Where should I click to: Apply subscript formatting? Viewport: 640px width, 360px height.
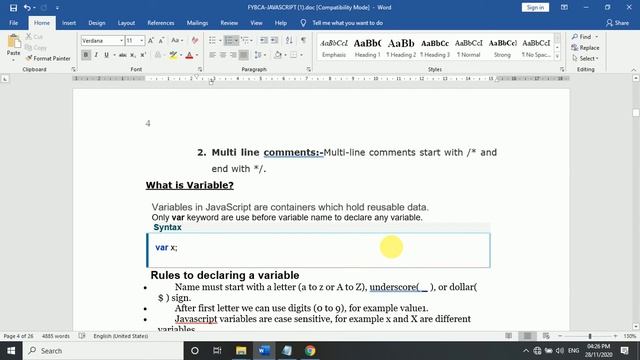pos(133,55)
